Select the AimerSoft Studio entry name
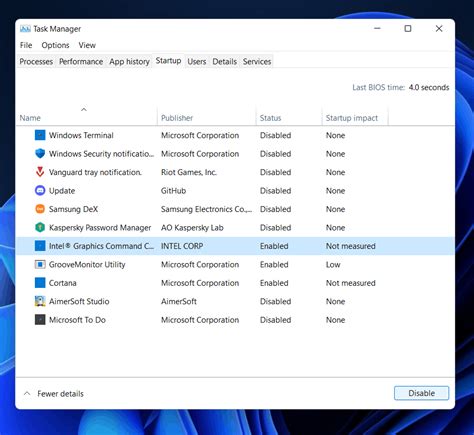The width and height of the screenshot is (474, 435). coord(79,301)
